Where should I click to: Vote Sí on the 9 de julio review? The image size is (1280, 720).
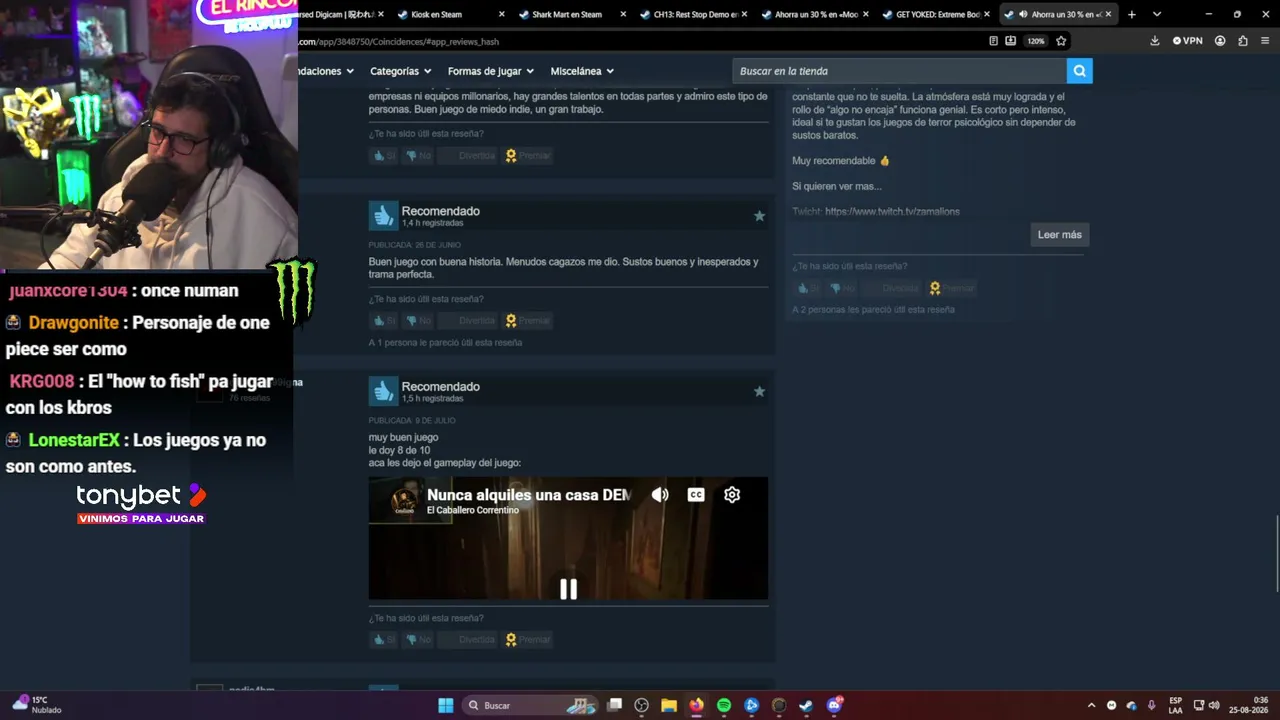coord(384,640)
